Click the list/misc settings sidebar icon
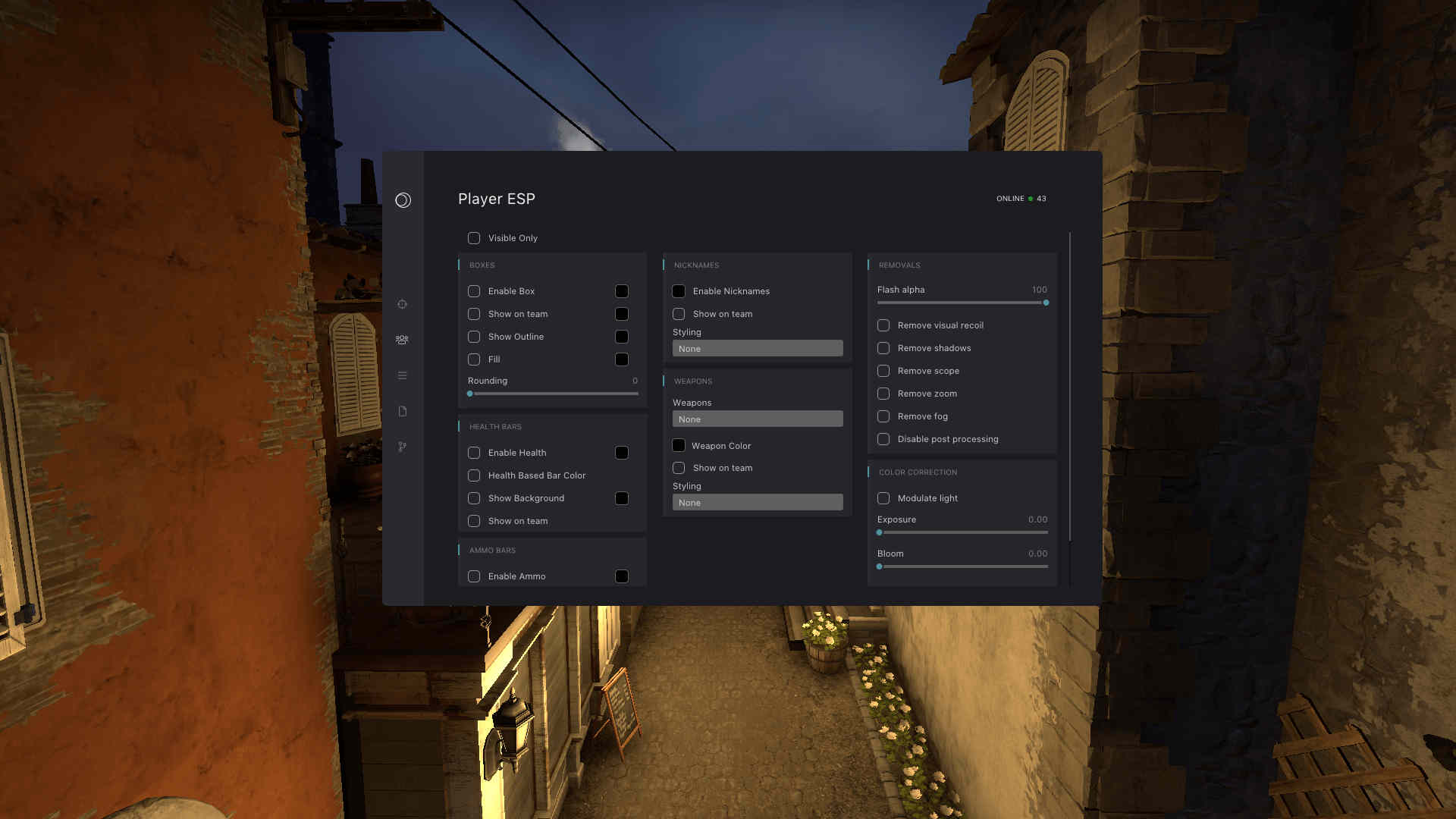Screen dimensions: 1456x819 coord(403,375)
